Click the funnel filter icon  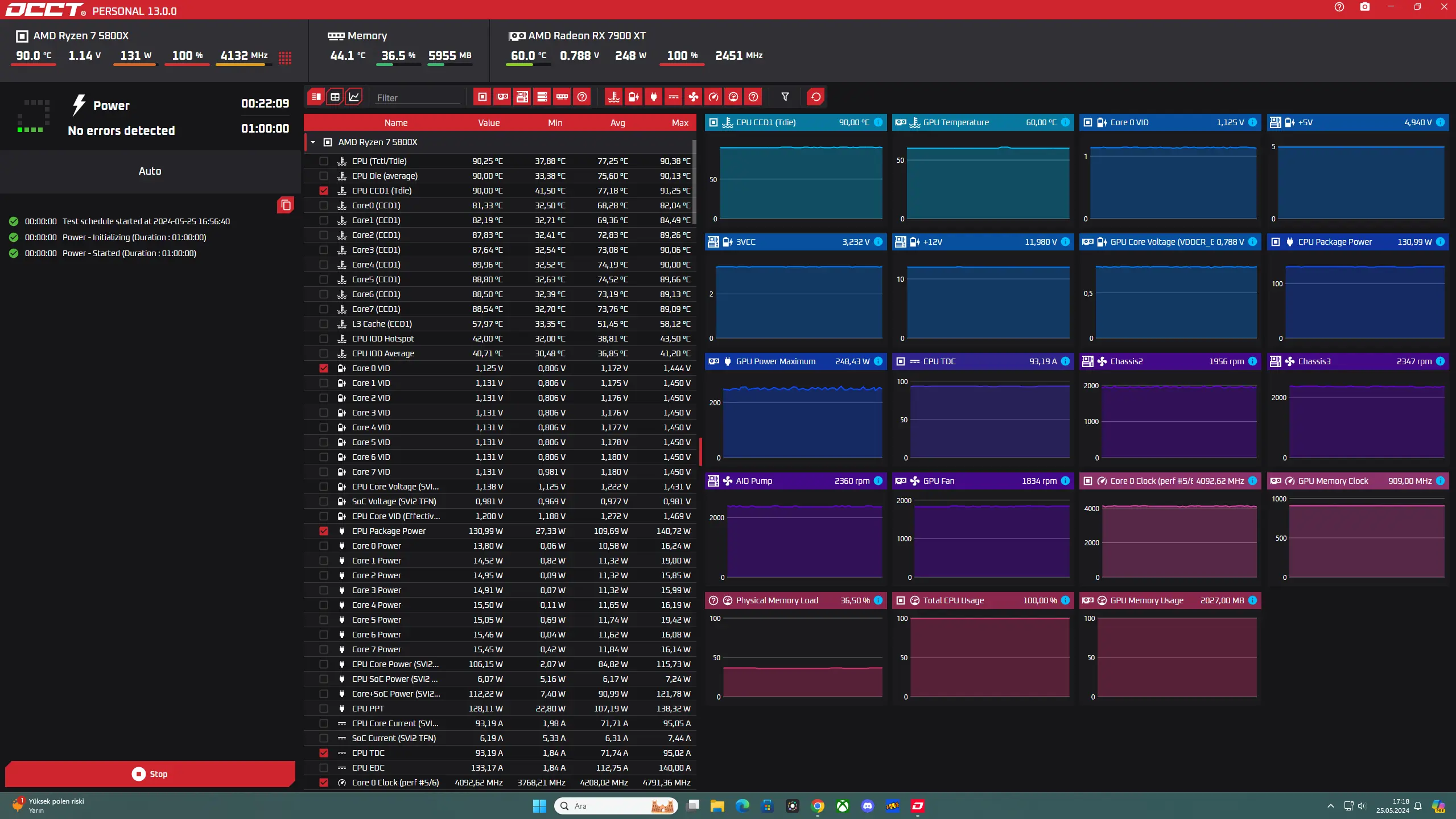[x=785, y=97]
